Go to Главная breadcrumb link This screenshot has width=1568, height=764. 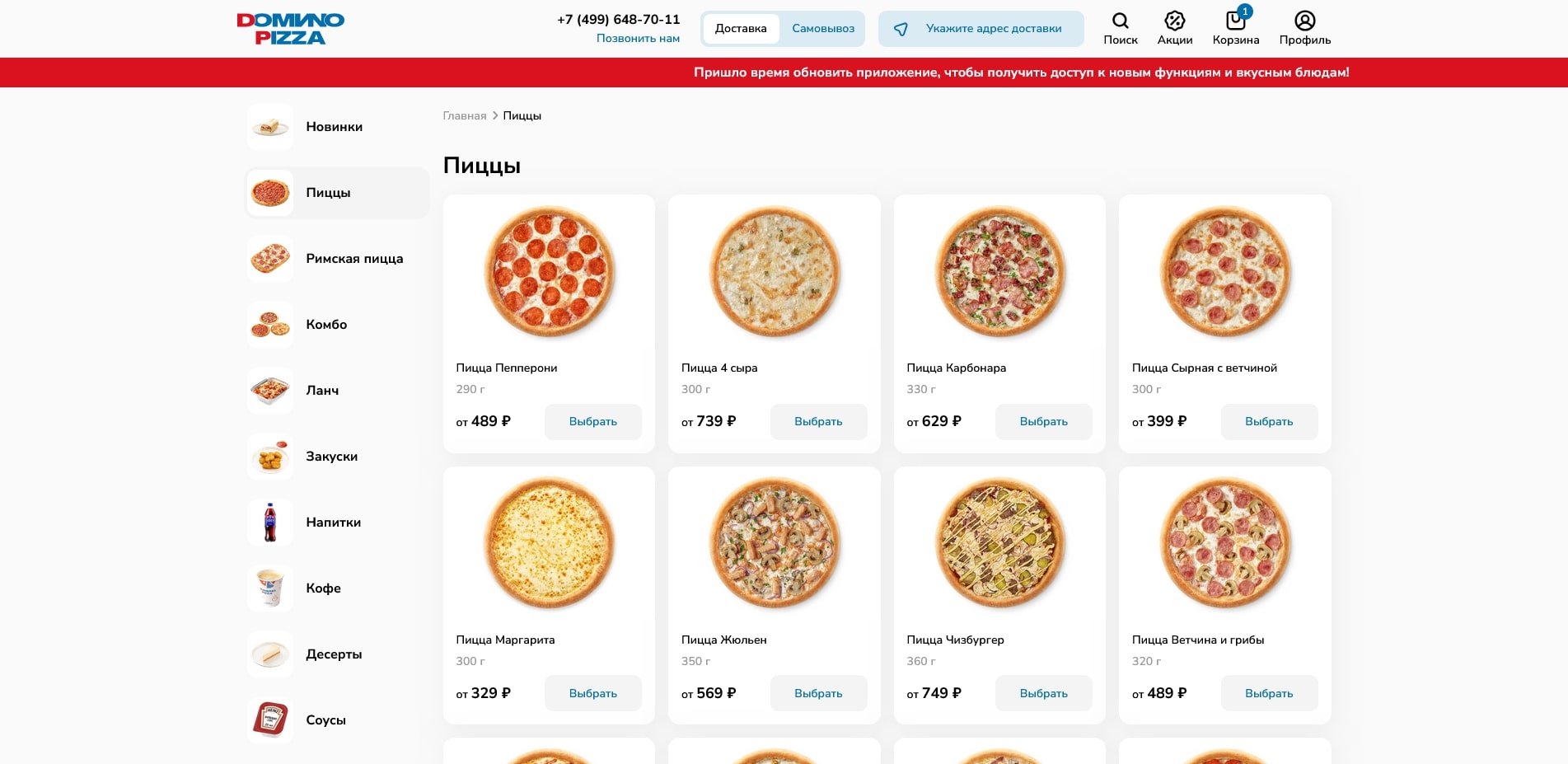point(464,116)
